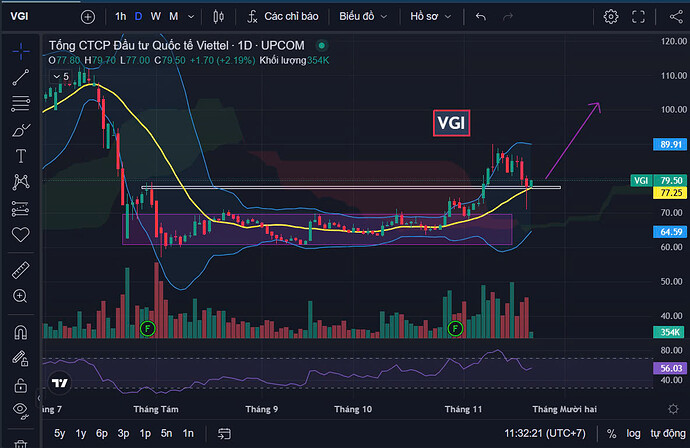Click the 79.50 VGI price label
The height and width of the screenshot is (448, 690).
point(659,180)
